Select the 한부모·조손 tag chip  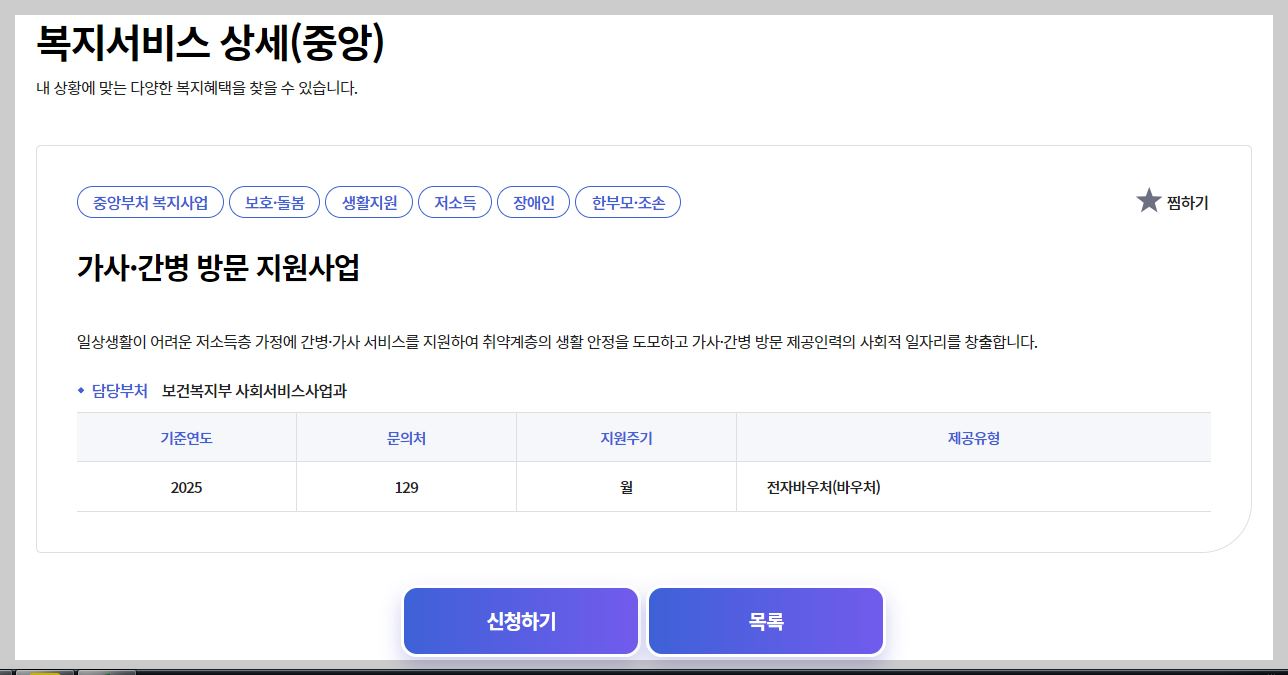628,201
